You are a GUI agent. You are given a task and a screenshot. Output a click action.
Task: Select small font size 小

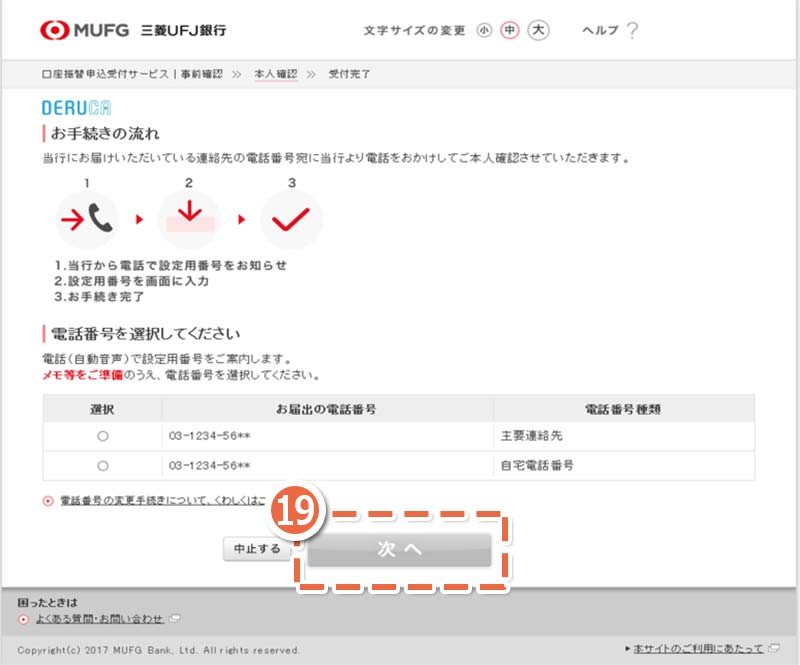tap(484, 31)
